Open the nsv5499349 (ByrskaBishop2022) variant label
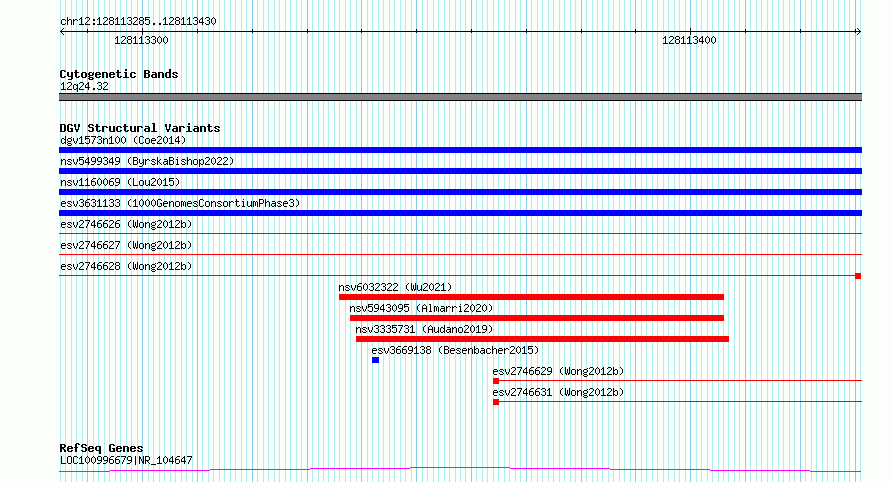The width and height of the screenshot is (890, 482). [147, 161]
